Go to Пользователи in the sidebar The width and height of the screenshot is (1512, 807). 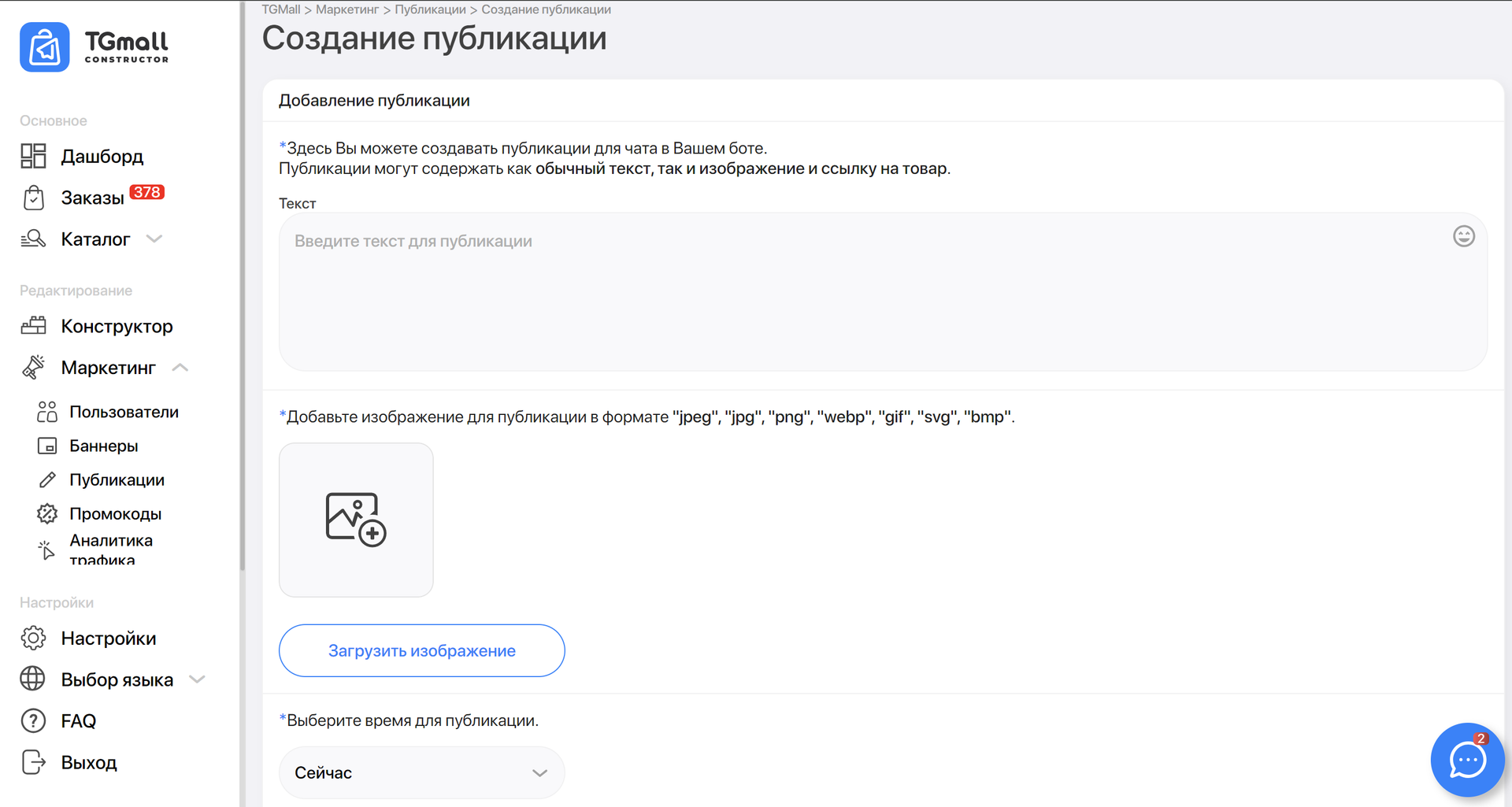[124, 412]
